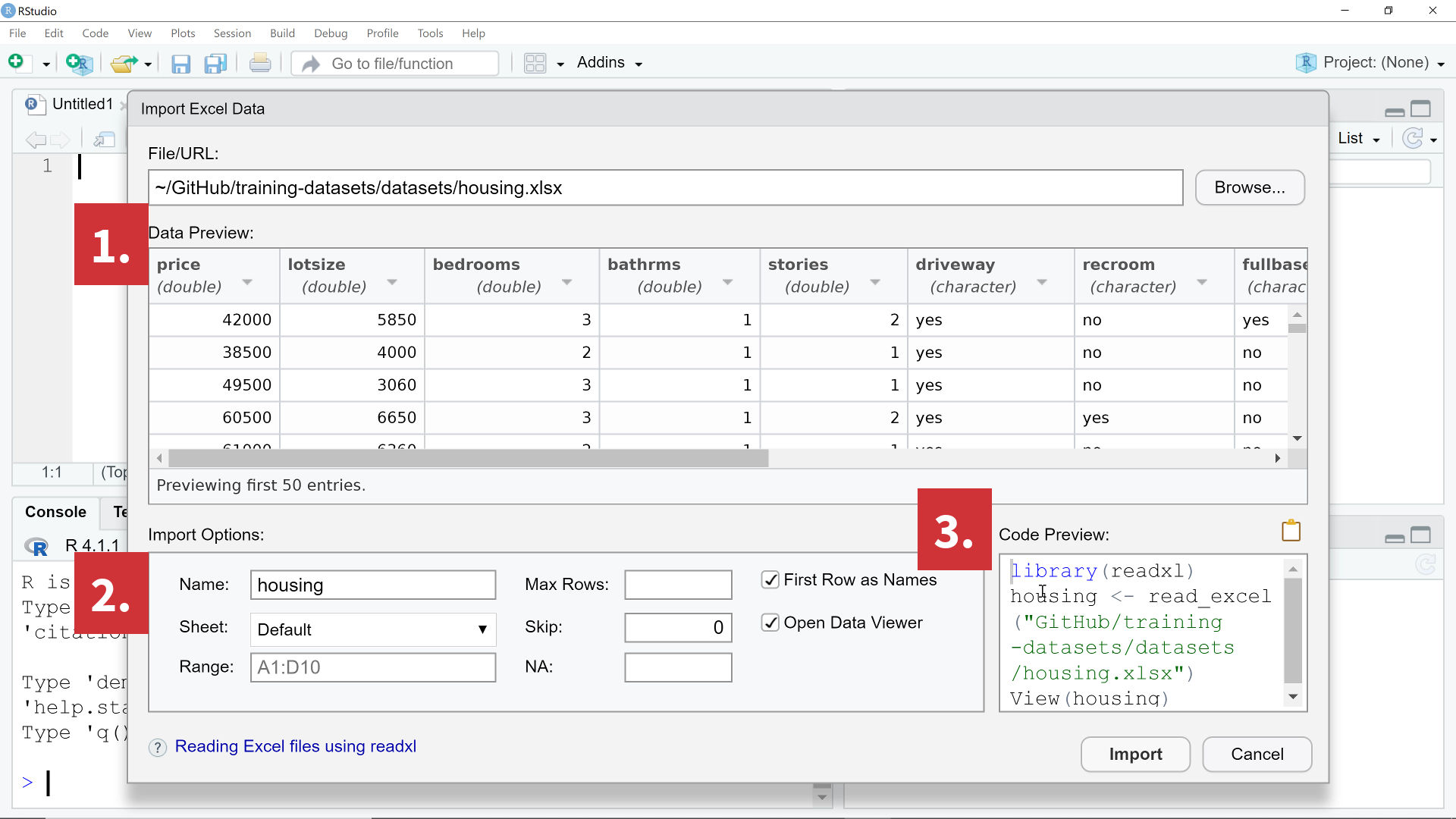Click the Save document icon
The width and height of the screenshot is (1456, 819).
(x=180, y=64)
